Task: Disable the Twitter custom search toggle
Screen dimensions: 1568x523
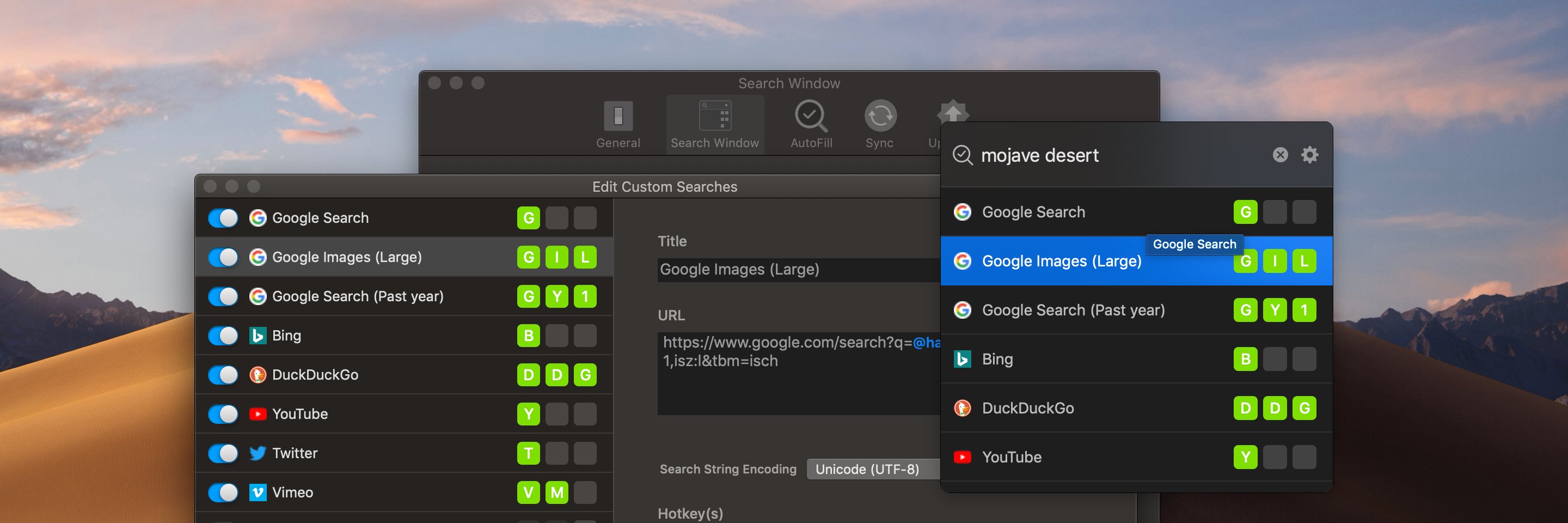Action: 223,453
